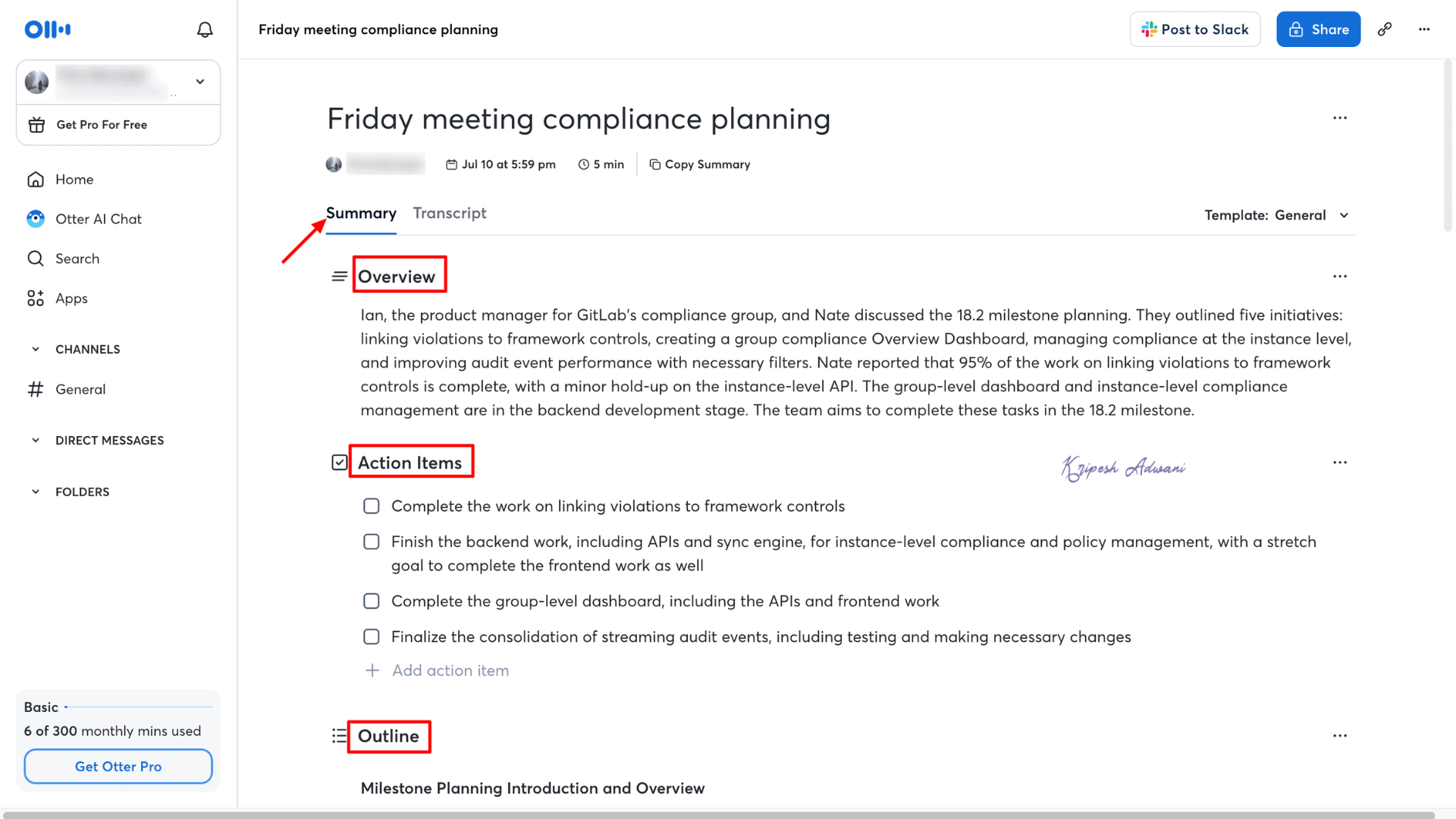Check 'Complete the work on linking violations'
Image resolution: width=1456 pixels, height=819 pixels.
click(372, 506)
